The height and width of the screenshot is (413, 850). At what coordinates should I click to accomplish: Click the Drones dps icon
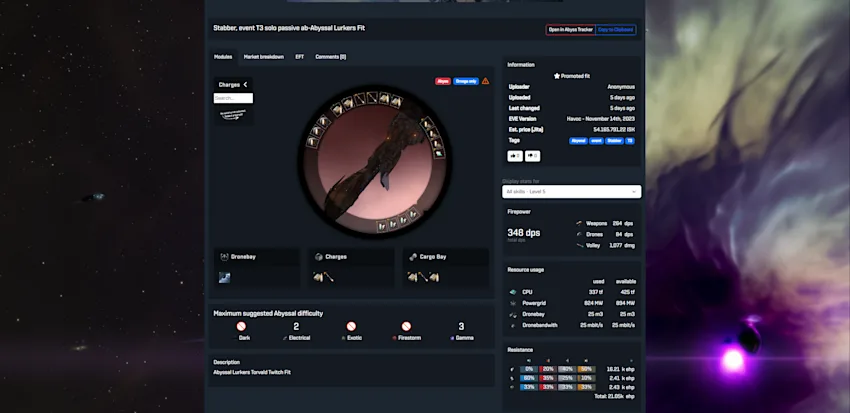(x=579, y=235)
